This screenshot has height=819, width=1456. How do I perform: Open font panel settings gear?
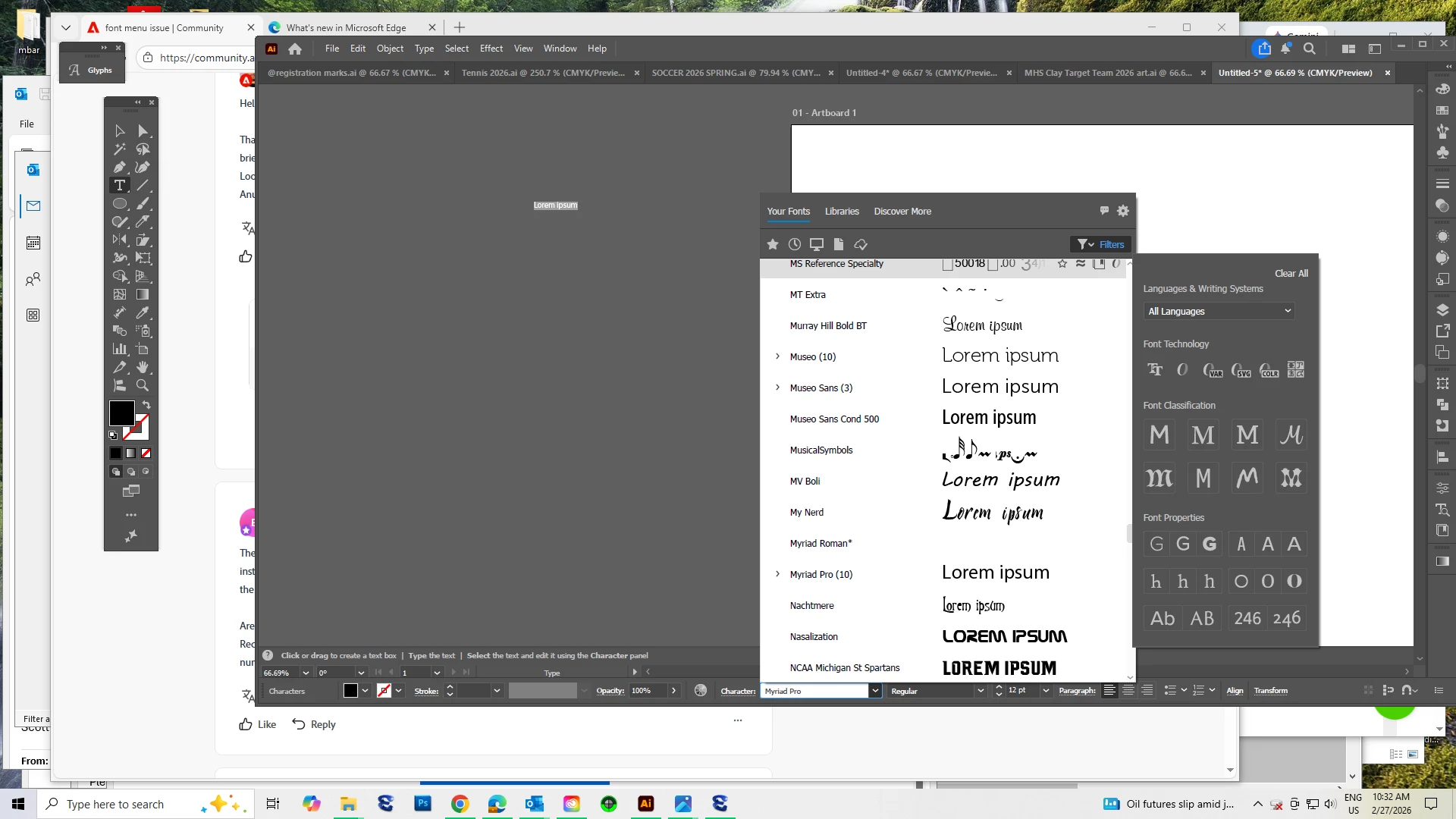click(x=1123, y=211)
